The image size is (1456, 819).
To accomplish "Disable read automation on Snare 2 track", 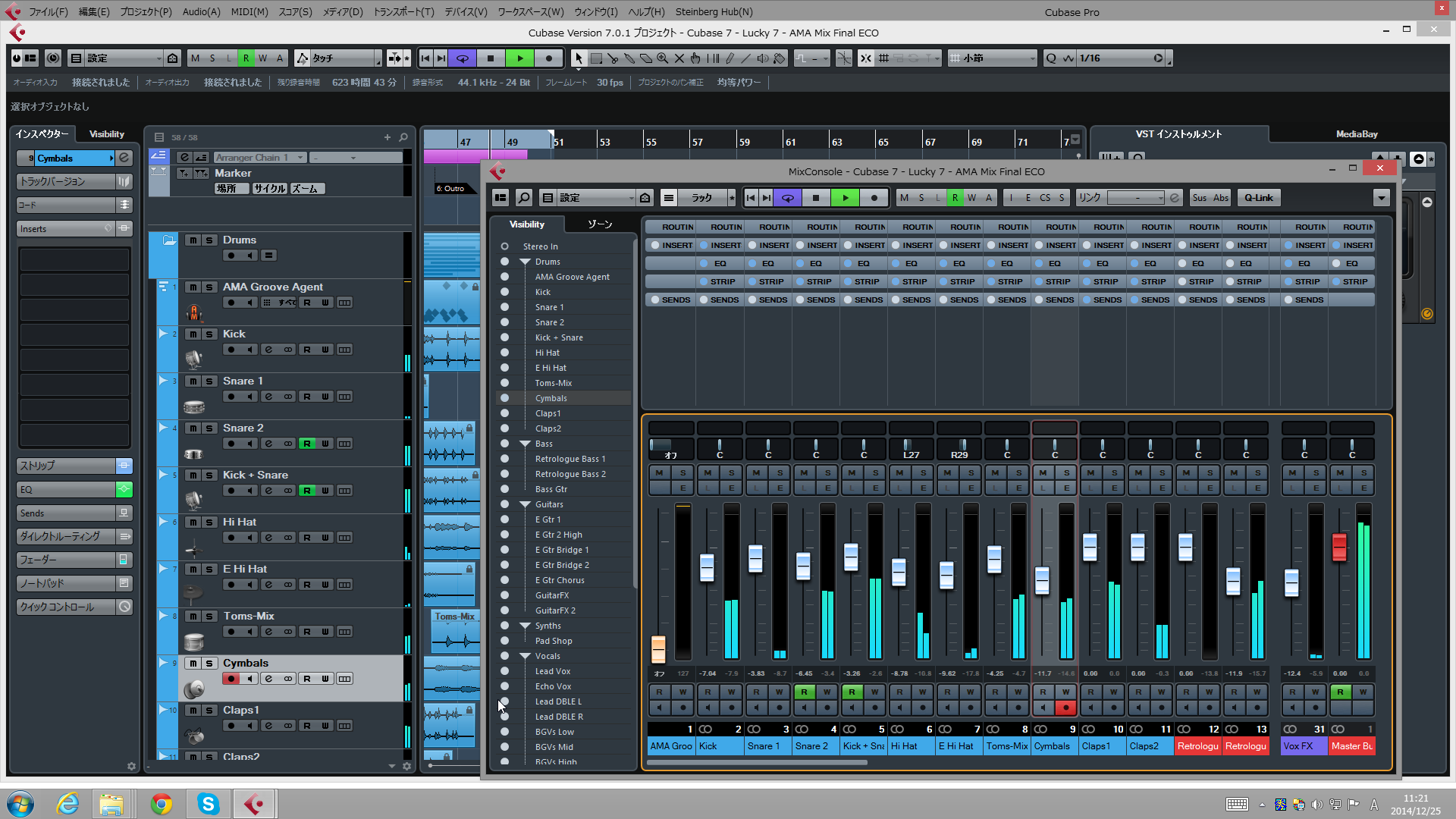I will (x=306, y=444).
